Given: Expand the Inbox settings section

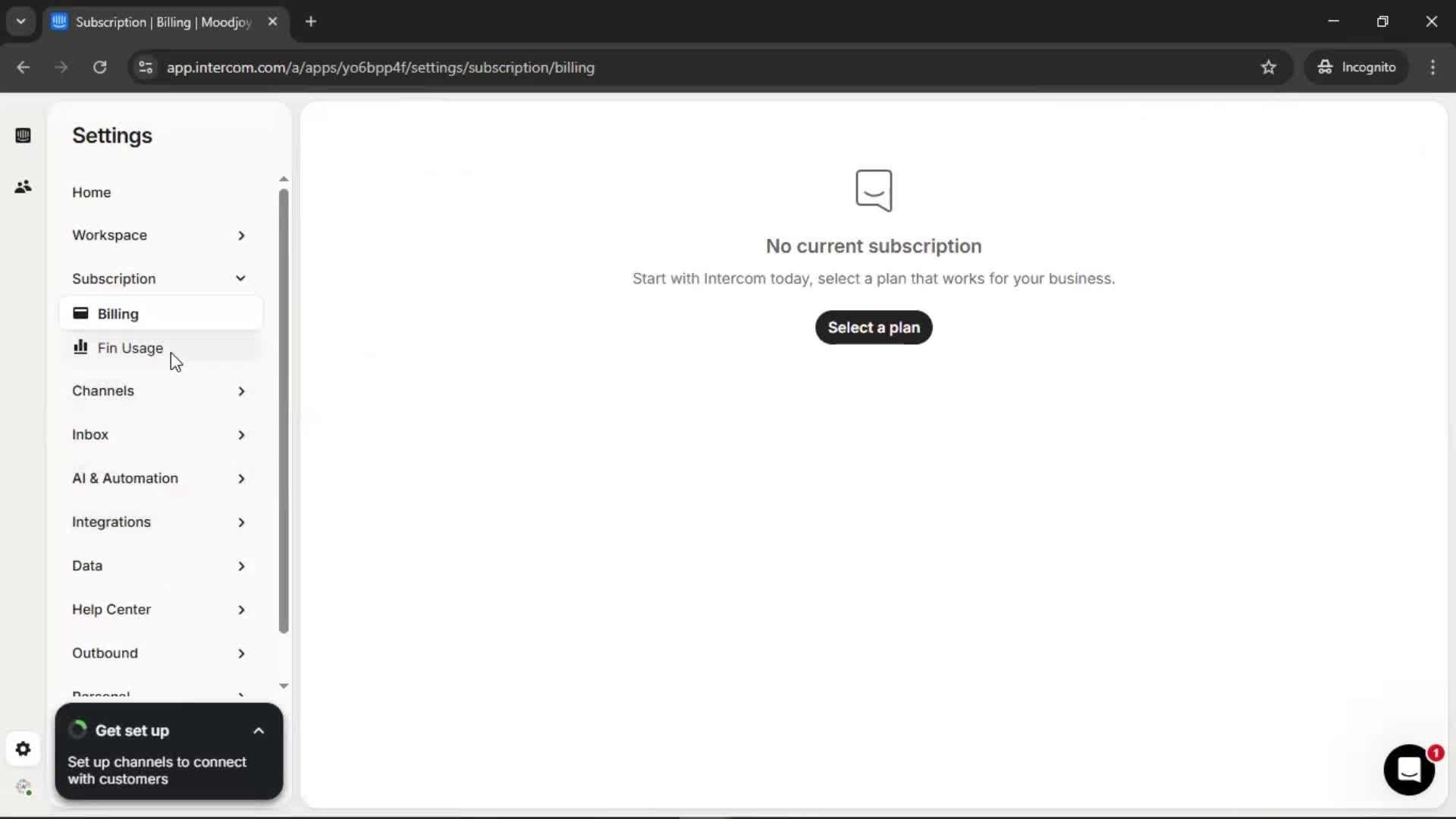Looking at the screenshot, I should [x=159, y=435].
